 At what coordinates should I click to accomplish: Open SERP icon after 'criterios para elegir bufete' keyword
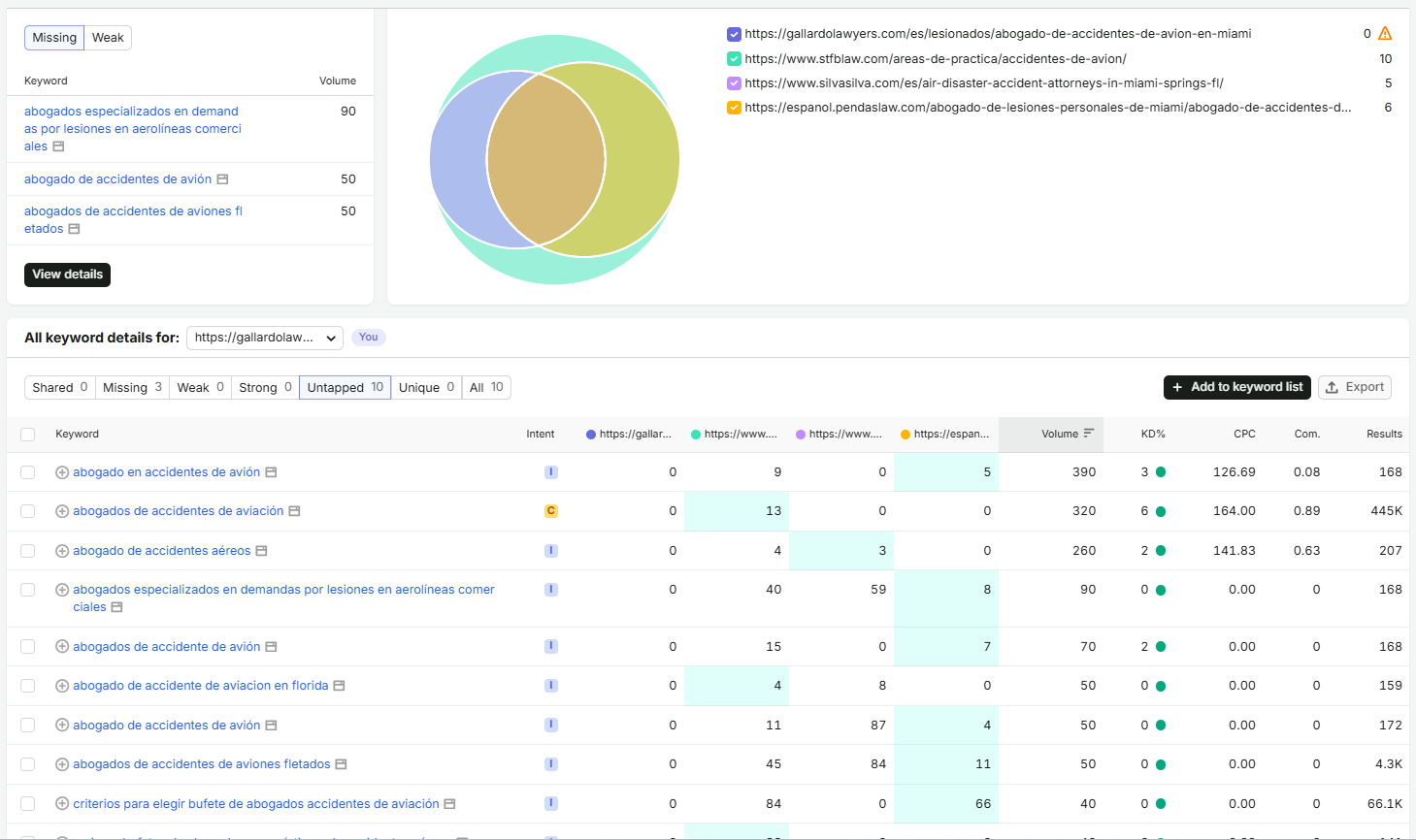click(x=450, y=804)
